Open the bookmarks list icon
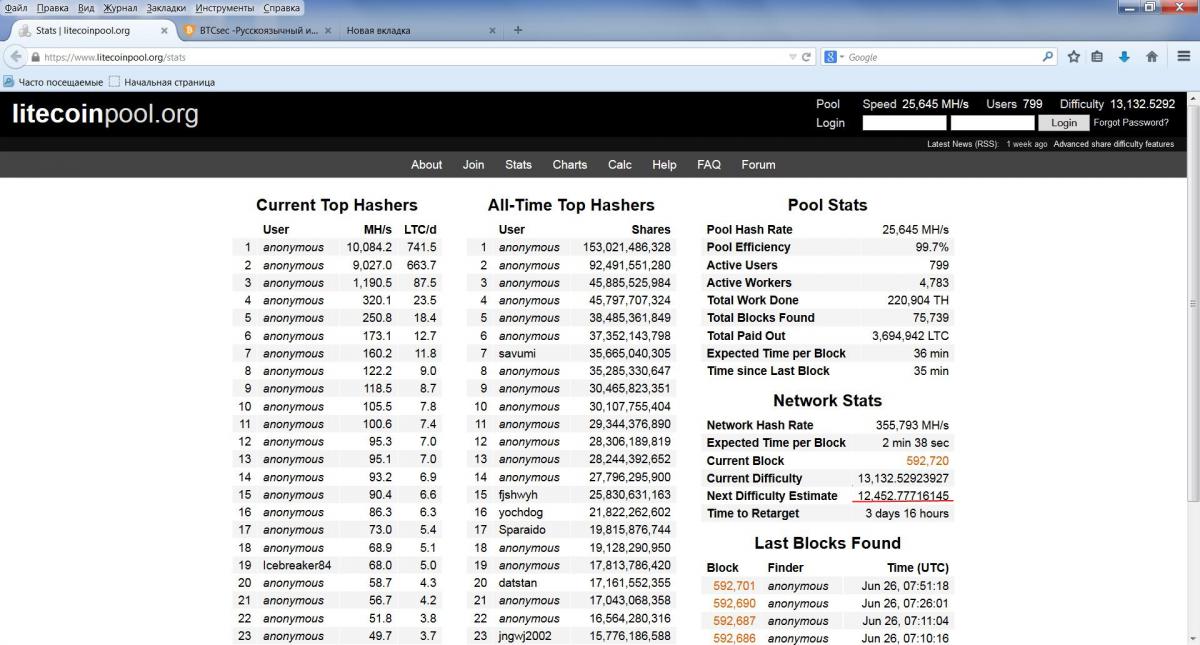The height and width of the screenshot is (645, 1200). pos(1098,57)
